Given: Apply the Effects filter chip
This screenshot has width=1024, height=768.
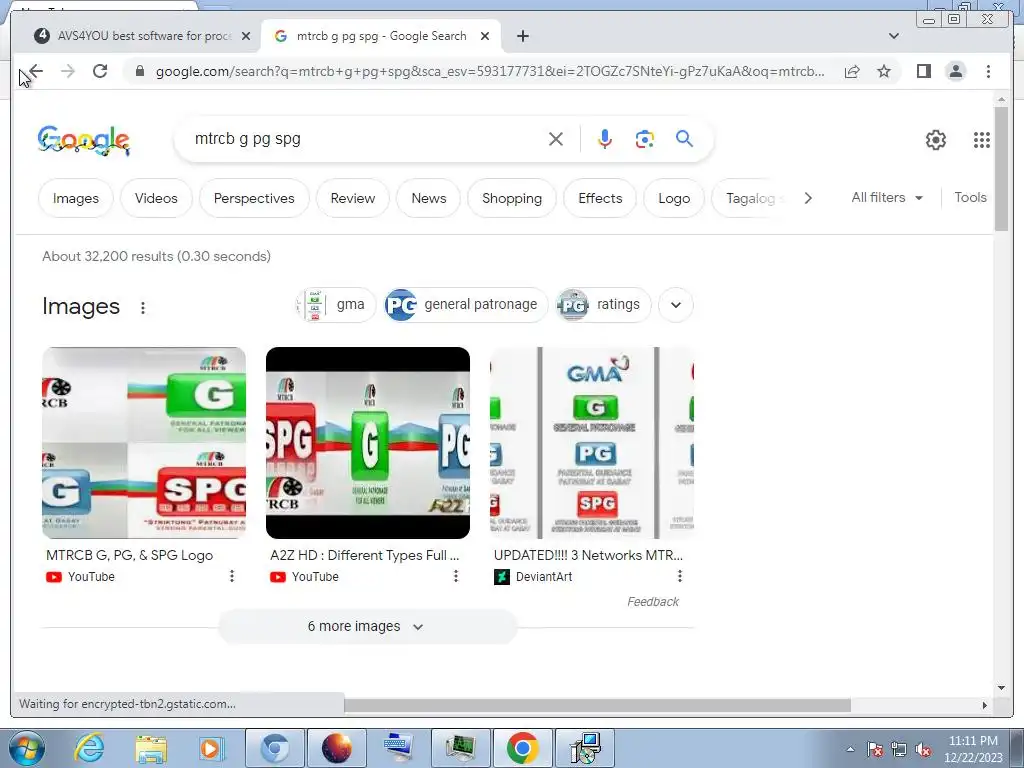Looking at the screenshot, I should [x=600, y=198].
